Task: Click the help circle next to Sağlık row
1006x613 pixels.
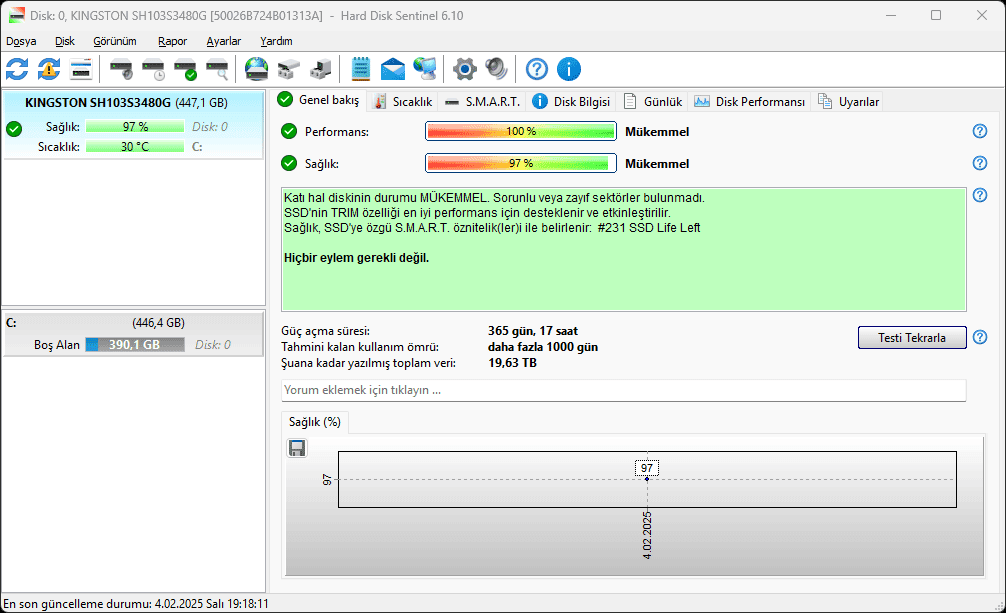Action: coord(979,163)
